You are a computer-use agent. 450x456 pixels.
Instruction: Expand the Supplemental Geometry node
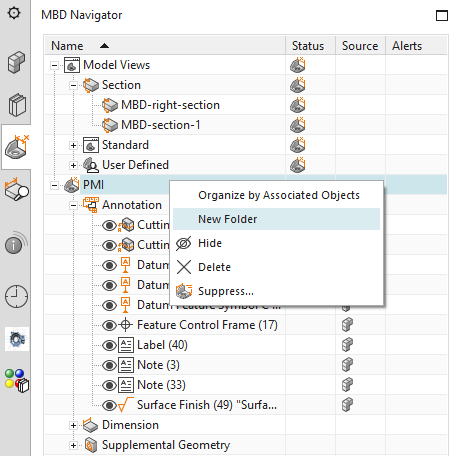[73, 445]
